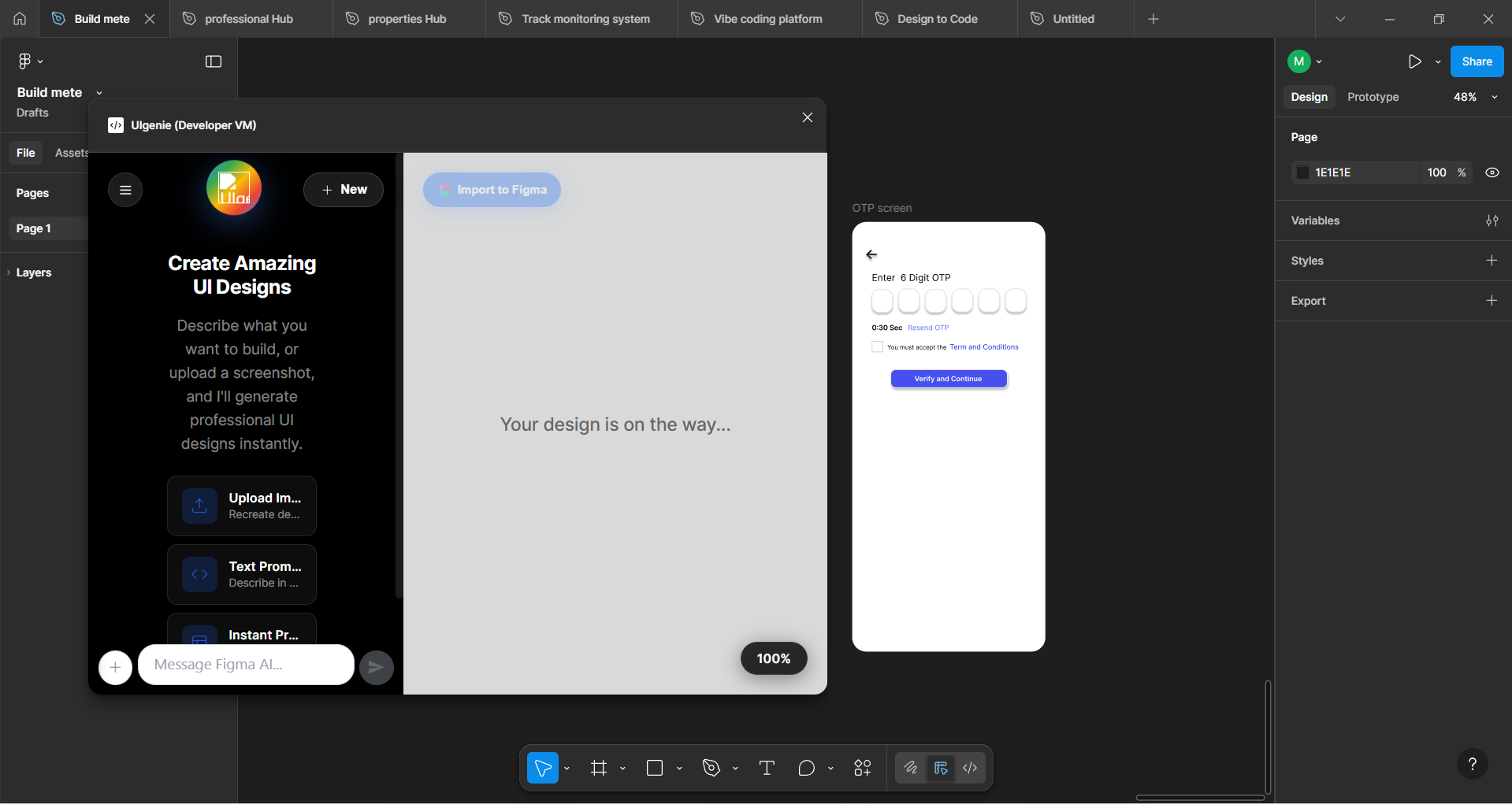Image resolution: width=1512 pixels, height=804 pixels.
Task: Toggle sidebar panel layout icon
Action: pyautogui.click(x=214, y=61)
